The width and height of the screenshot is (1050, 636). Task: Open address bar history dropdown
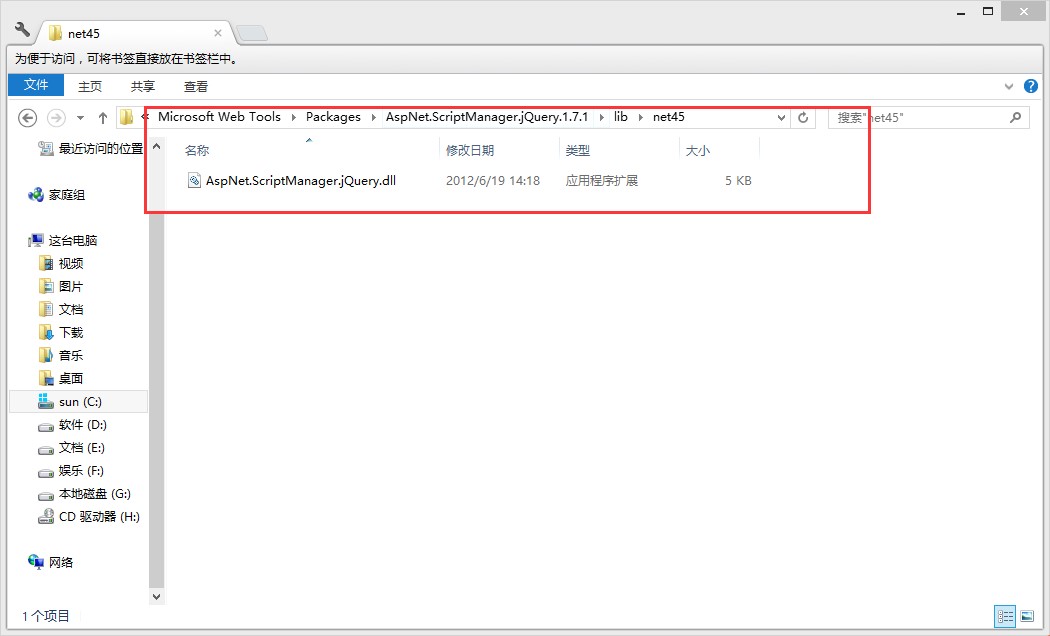(x=781, y=118)
